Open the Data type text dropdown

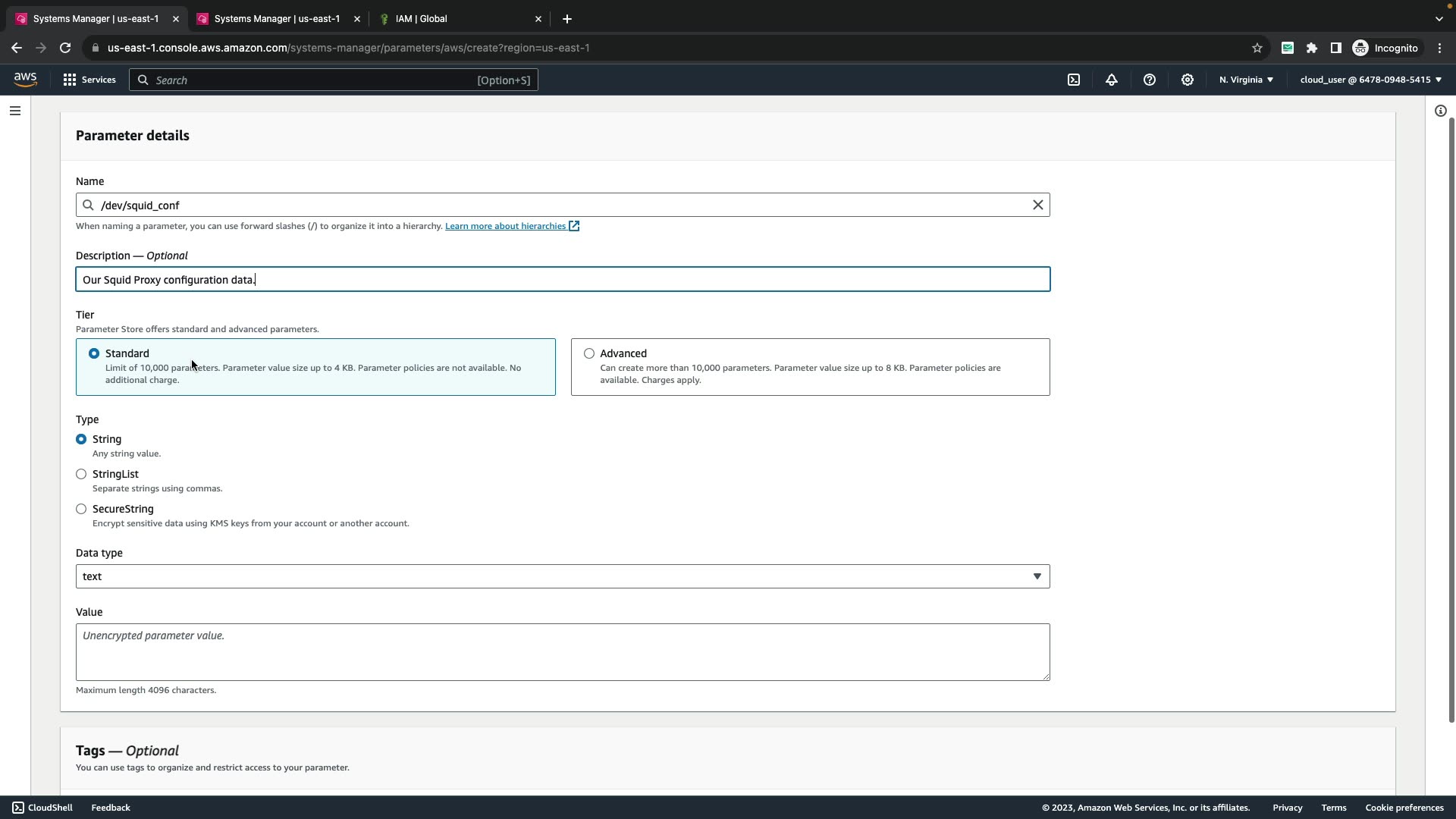click(x=563, y=576)
